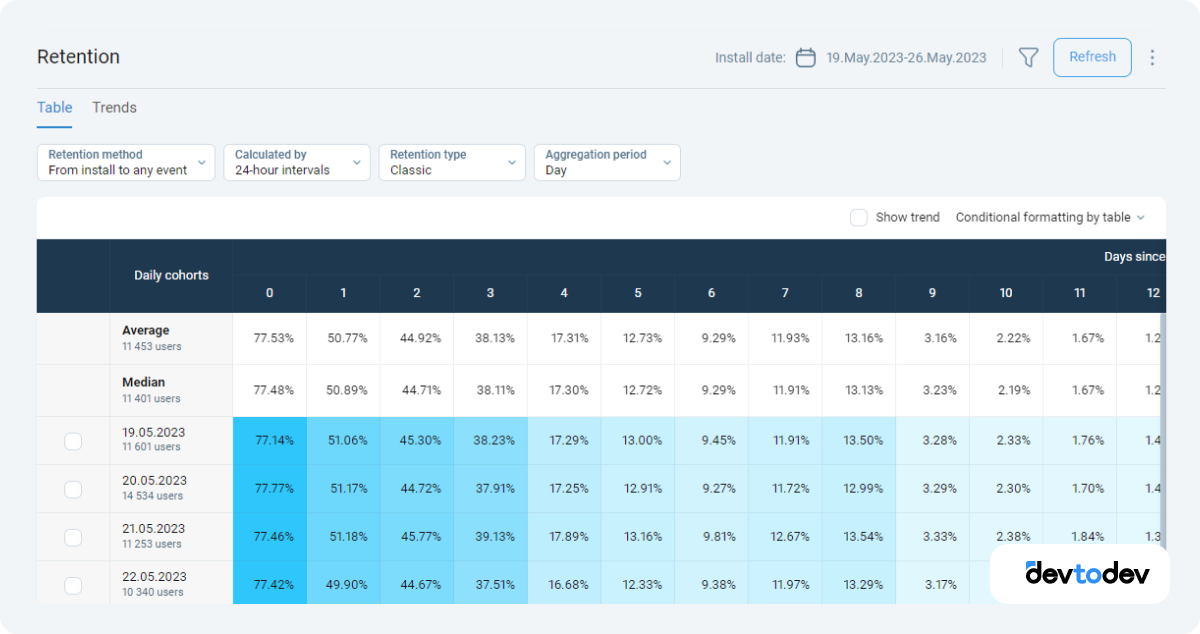The image size is (1200, 634).
Task: Open the filter options via the funnel icon
Action: [x=1028, y=58]
